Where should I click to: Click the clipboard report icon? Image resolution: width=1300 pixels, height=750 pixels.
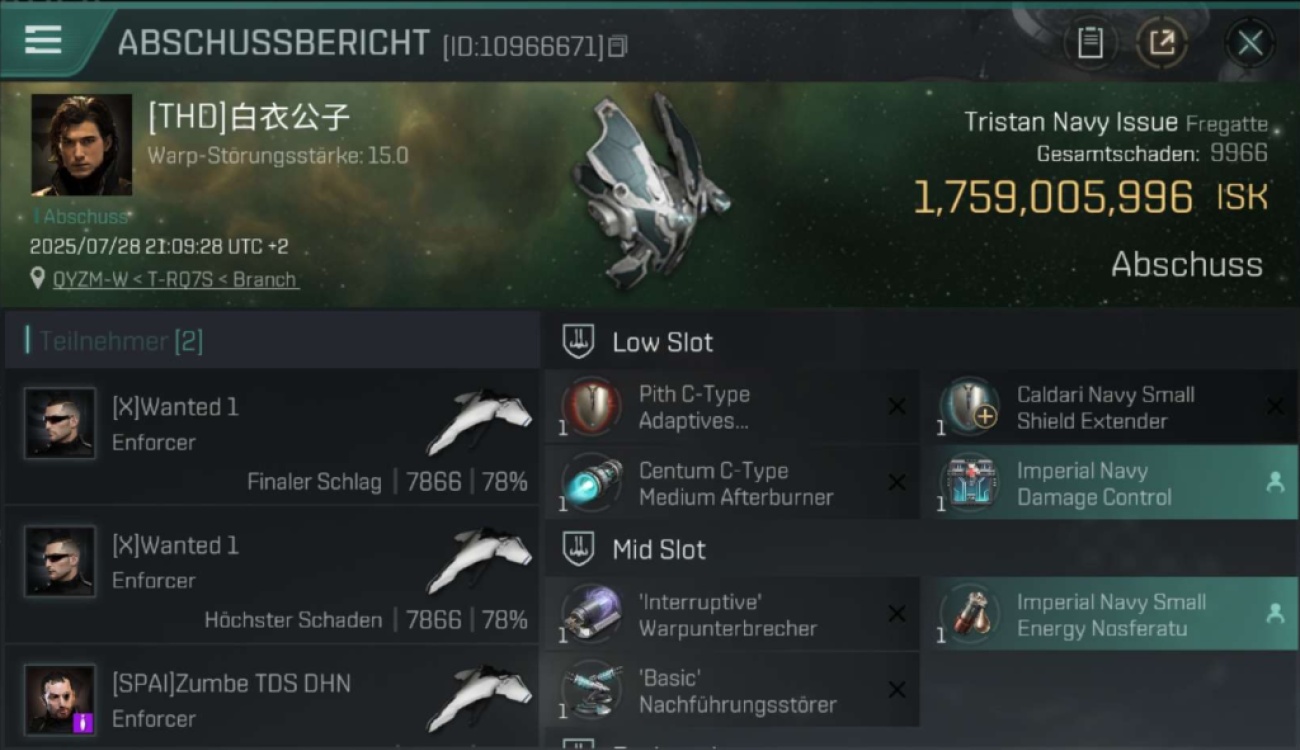pos(1090,43)
